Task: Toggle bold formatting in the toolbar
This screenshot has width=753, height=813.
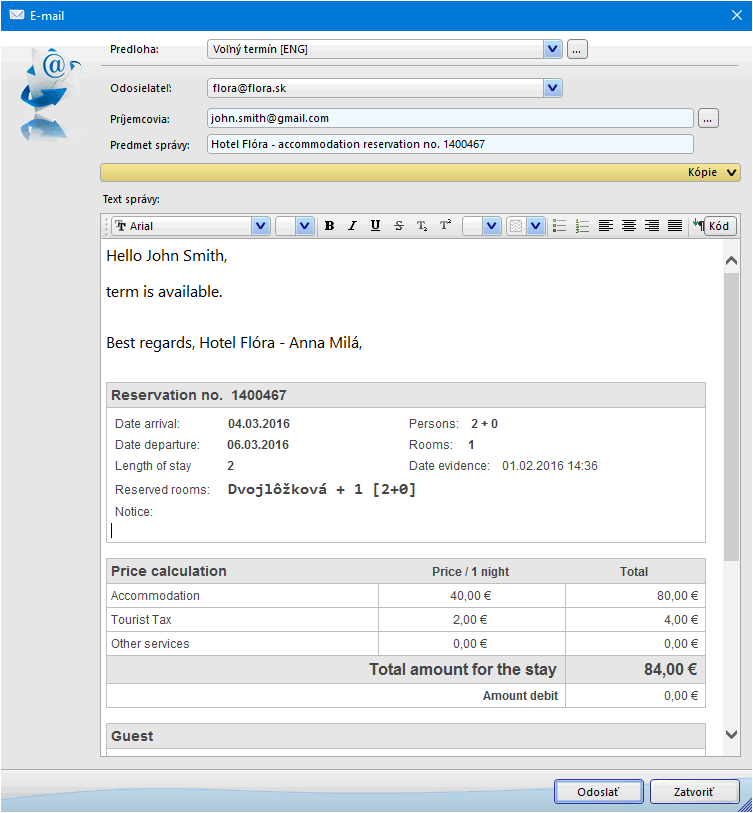Action: tap(329, 226)
